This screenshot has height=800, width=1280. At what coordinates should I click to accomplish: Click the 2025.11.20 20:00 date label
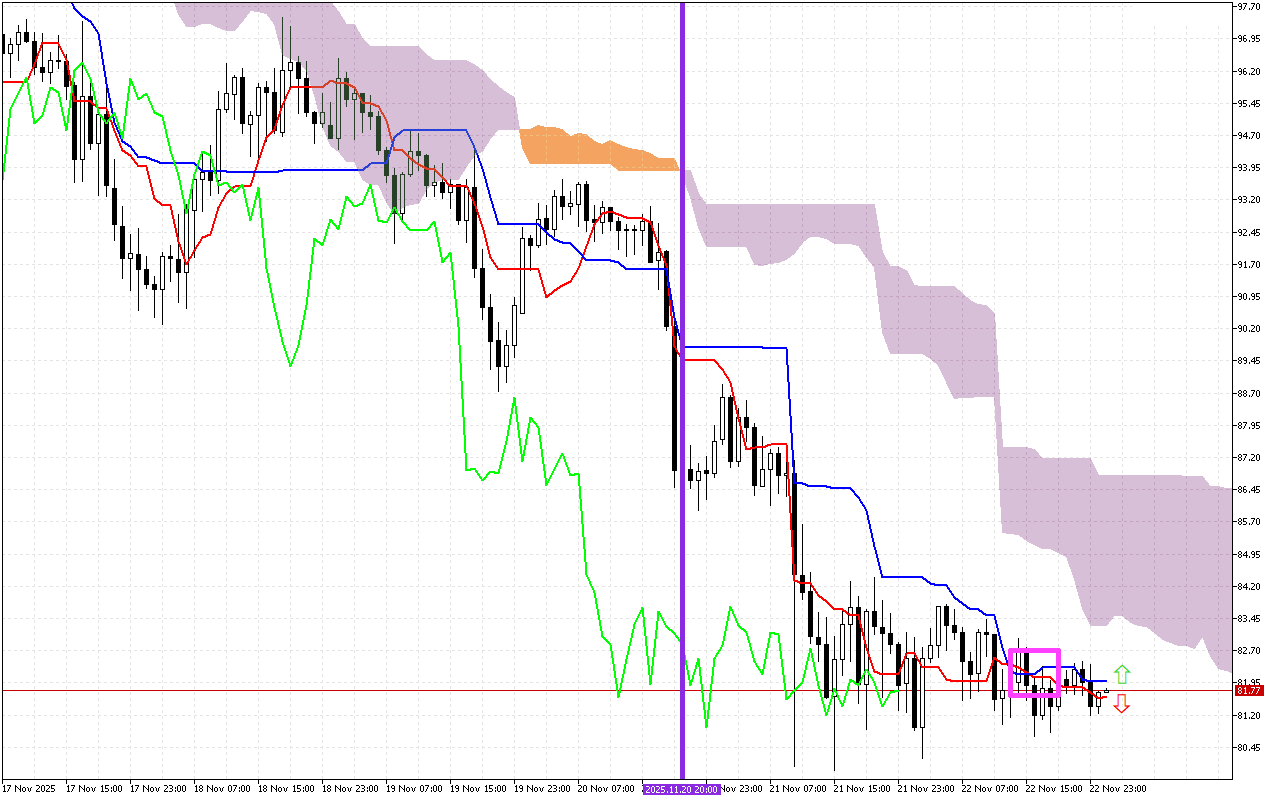tap(682, 789)
